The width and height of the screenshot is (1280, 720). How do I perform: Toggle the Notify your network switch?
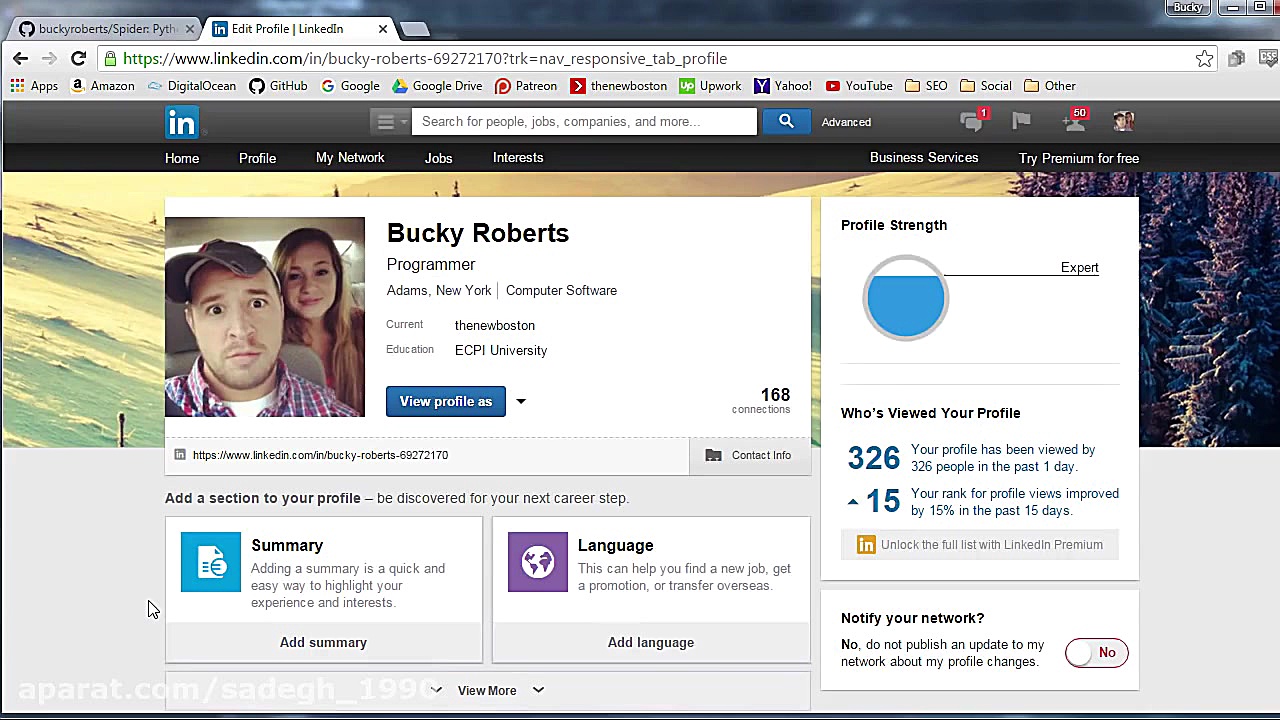1096,653
